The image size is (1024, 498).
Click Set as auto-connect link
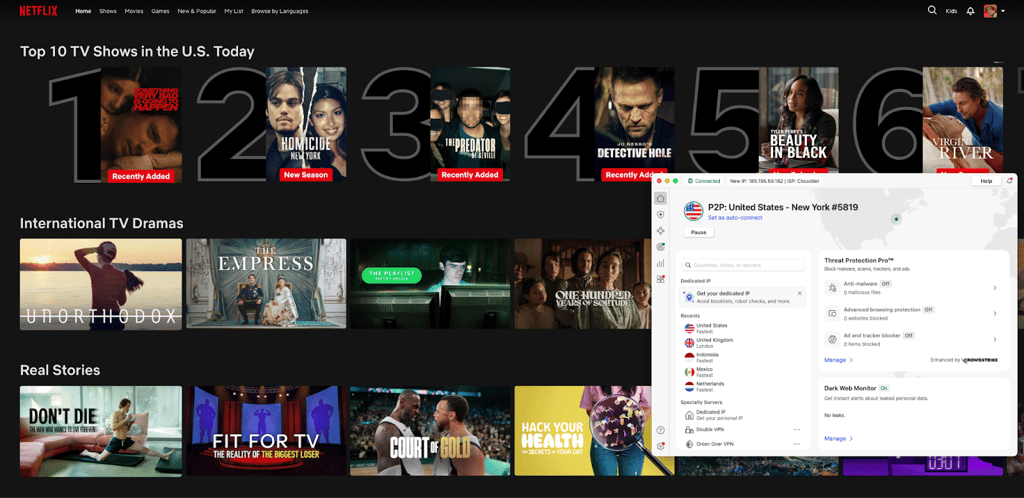click(735, 217)
